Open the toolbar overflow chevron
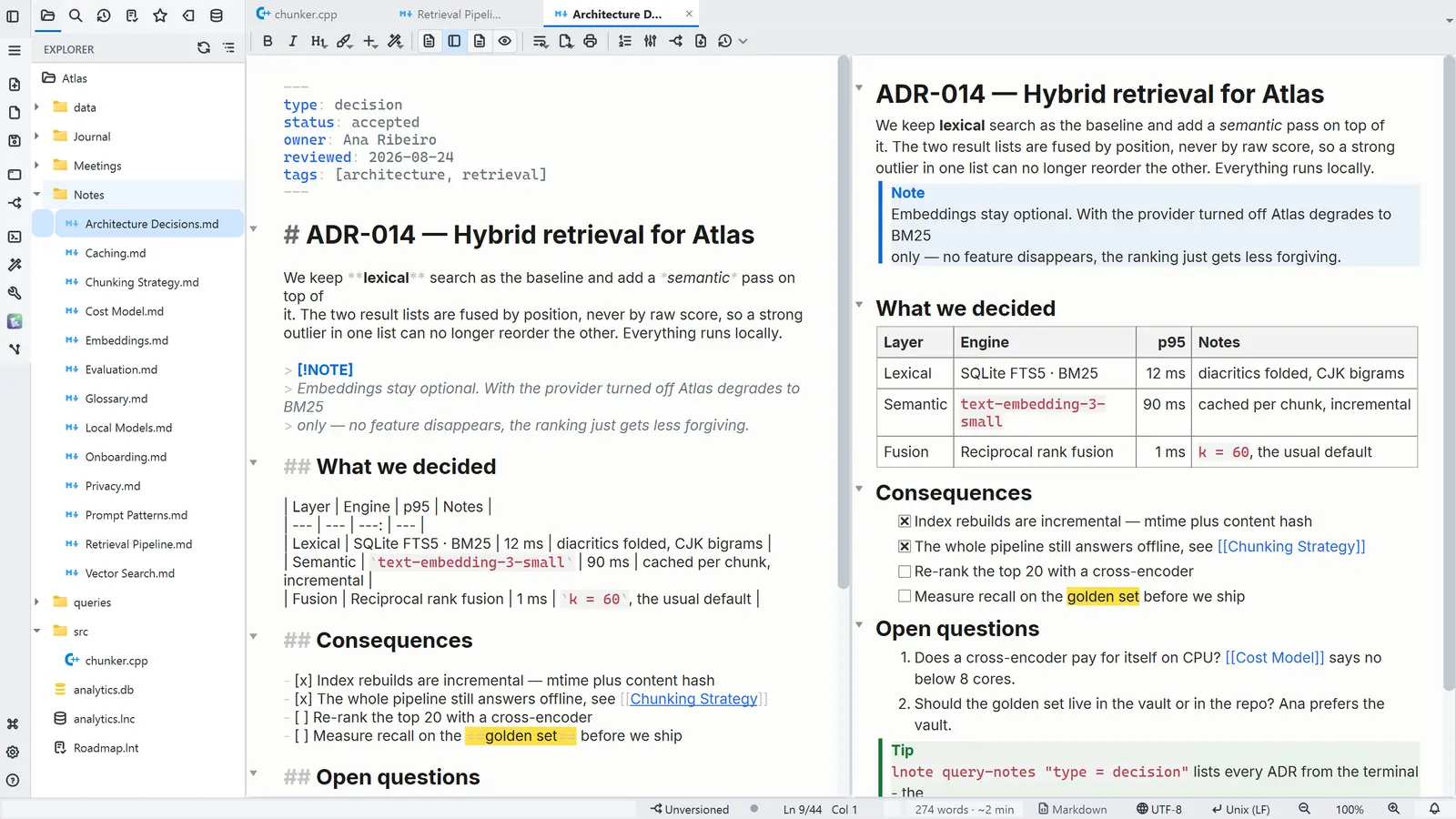This screenshot has width=1456, height=819. coord(743,41)
